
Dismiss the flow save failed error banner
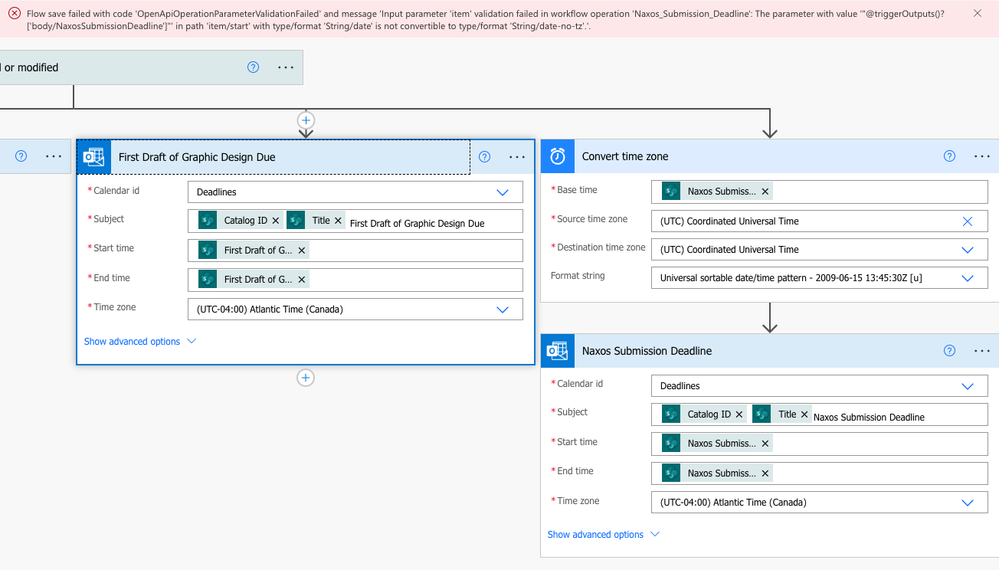pyautogui.click(x=977, y=13)
